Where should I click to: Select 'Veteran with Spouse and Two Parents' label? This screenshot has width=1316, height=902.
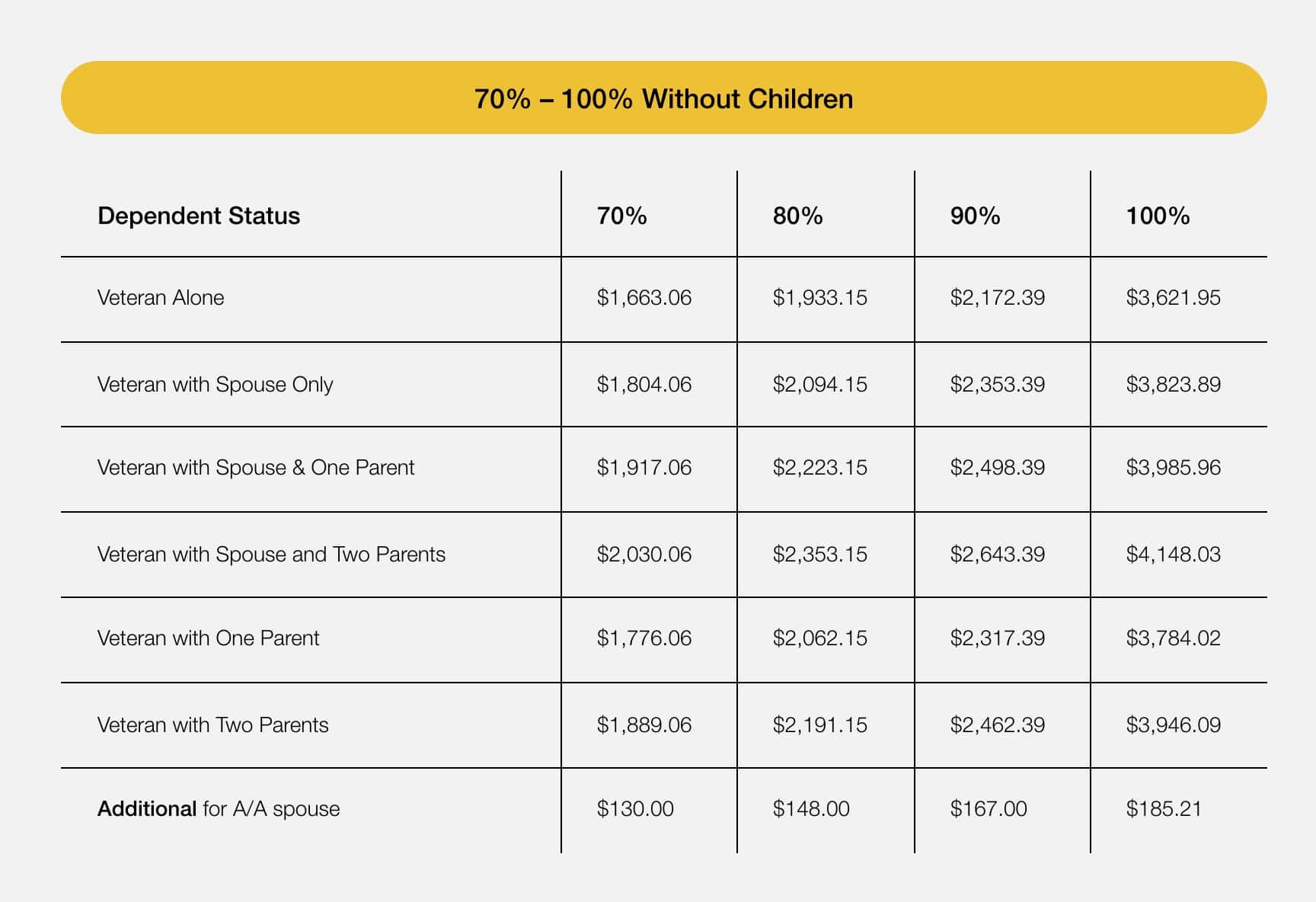pyautogui.click(x=271, y=554)
